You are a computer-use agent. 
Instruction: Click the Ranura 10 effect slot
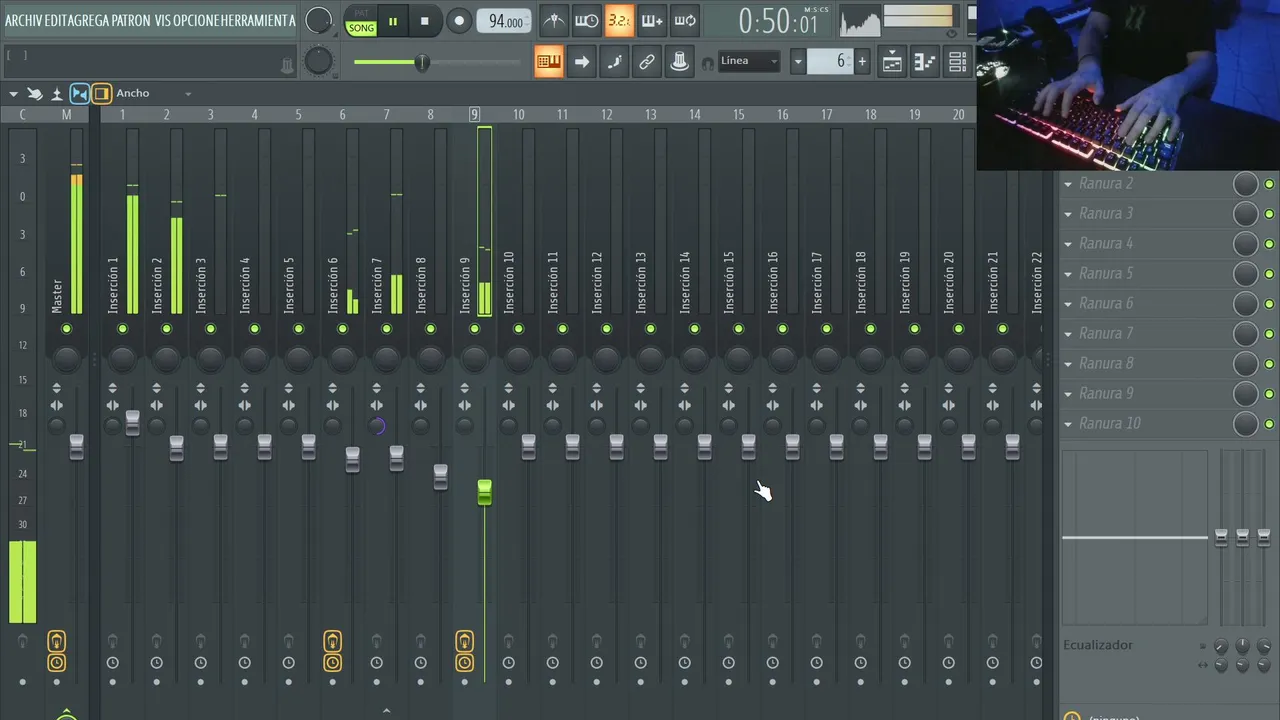1147,424
